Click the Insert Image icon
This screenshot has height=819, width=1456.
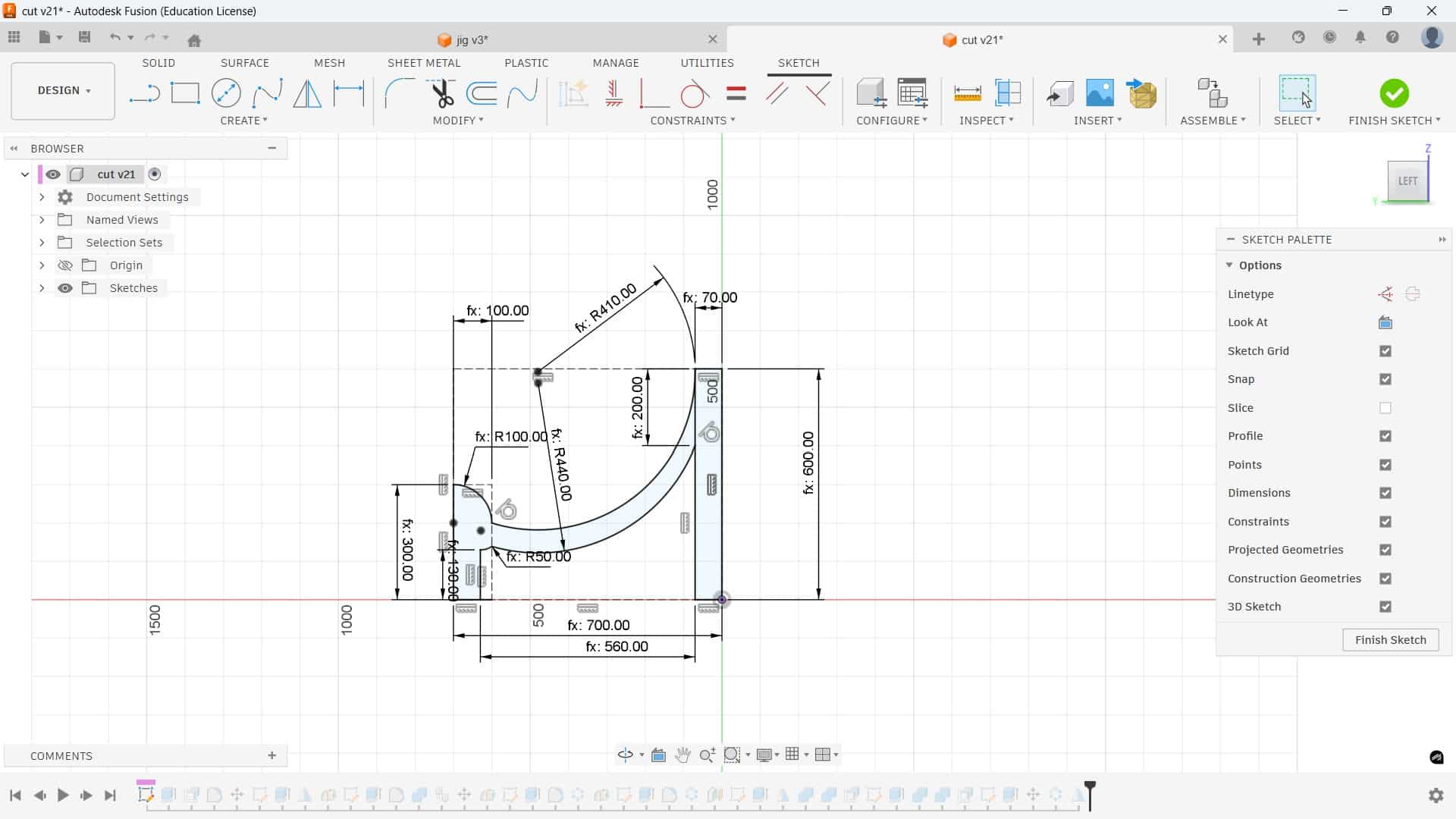[1100, 94]
